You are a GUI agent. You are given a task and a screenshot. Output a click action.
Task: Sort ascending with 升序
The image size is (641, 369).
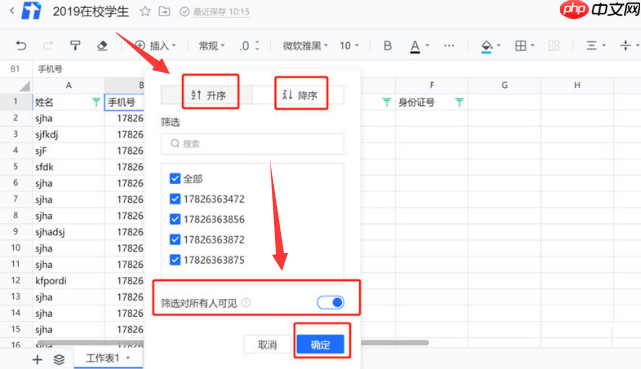[208, 95]
